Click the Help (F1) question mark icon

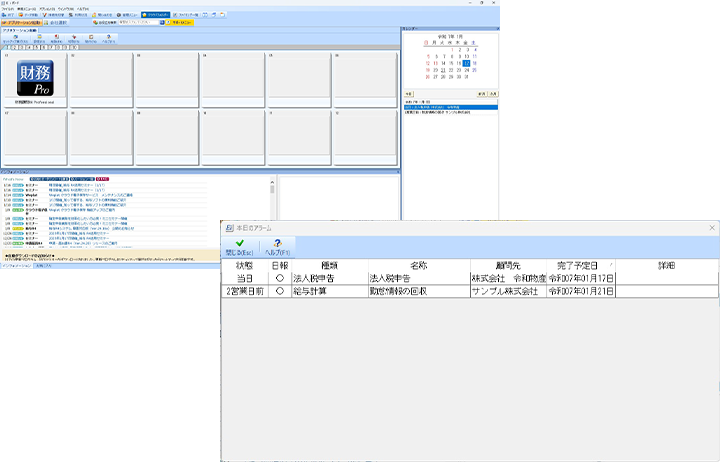pyautogui.click(x=283, y=244)
